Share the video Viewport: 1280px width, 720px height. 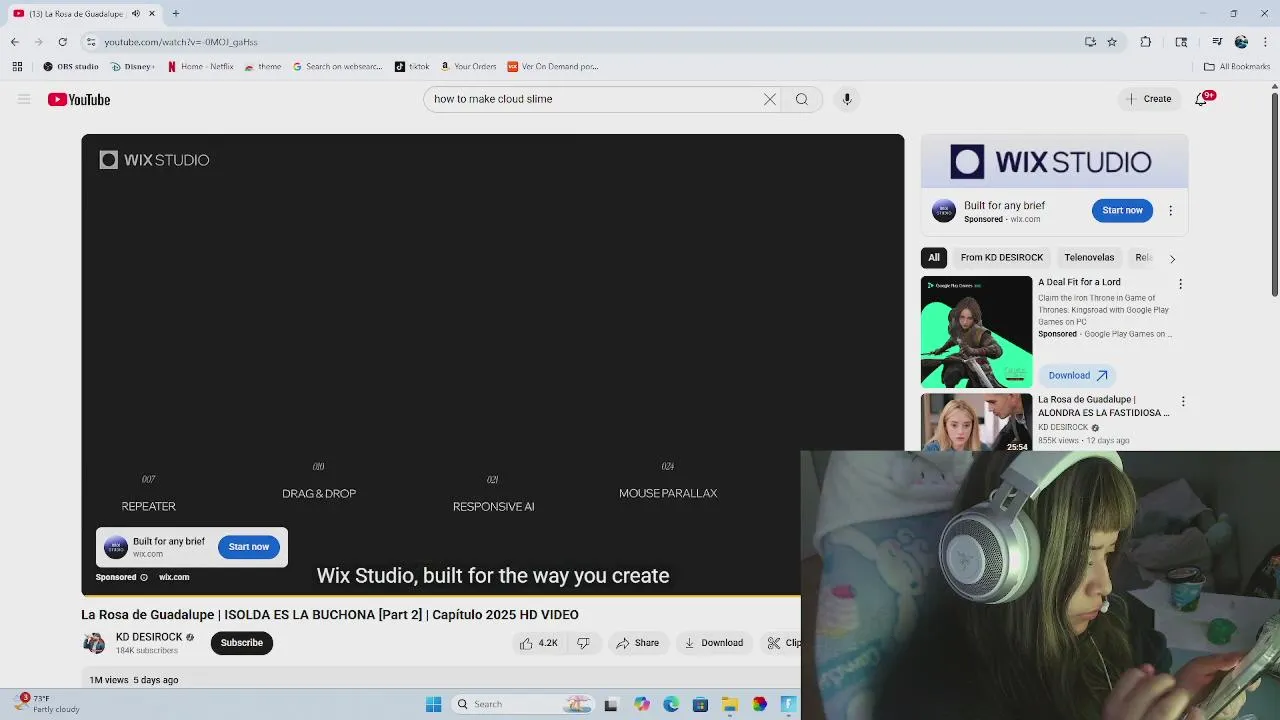[x=638, y=643]
